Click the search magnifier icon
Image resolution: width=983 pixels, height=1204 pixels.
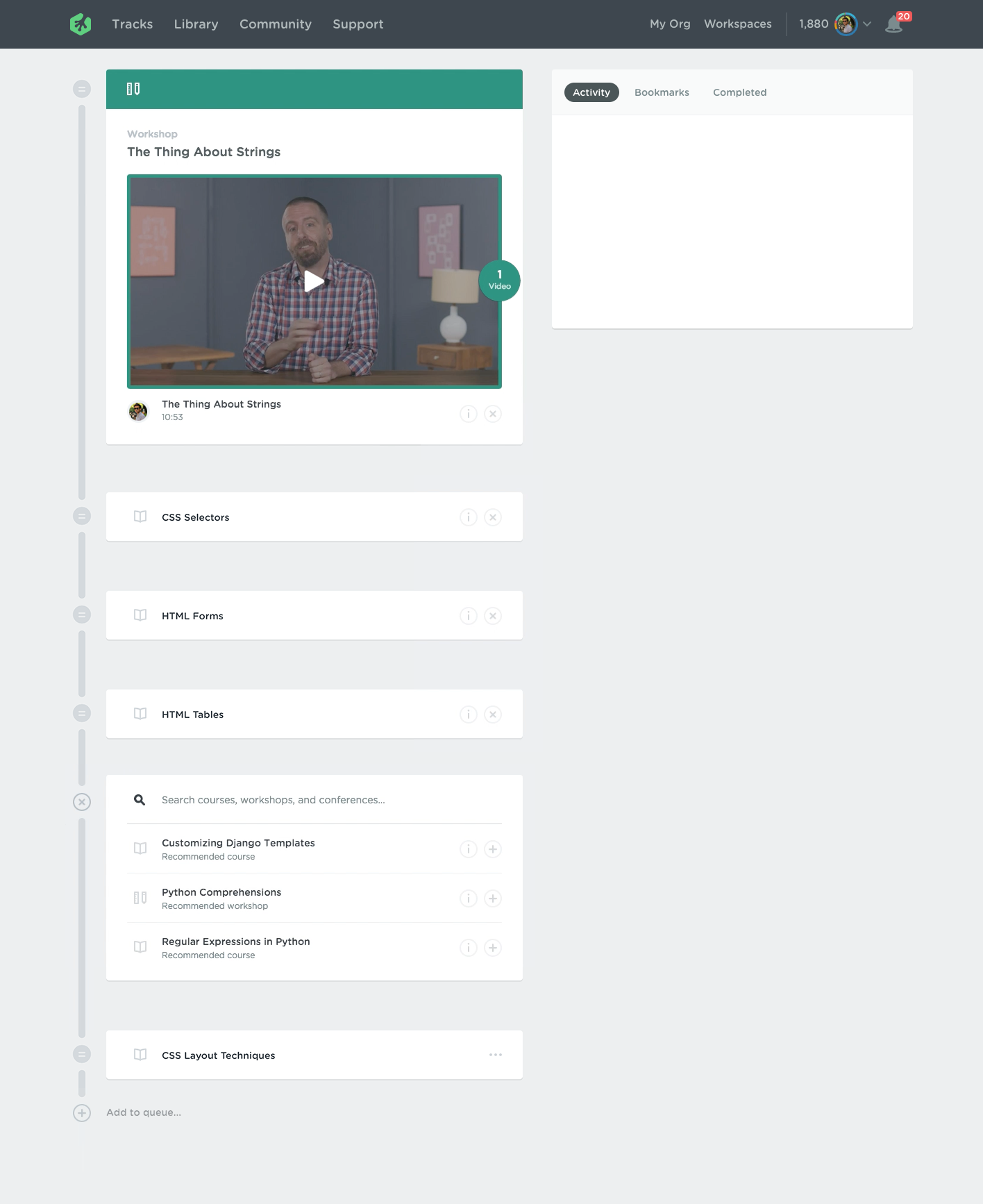[x=140, y=800]
